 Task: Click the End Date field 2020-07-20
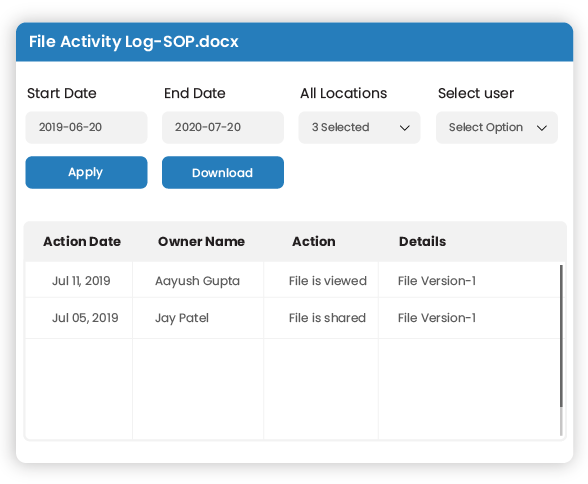(223, 127)
